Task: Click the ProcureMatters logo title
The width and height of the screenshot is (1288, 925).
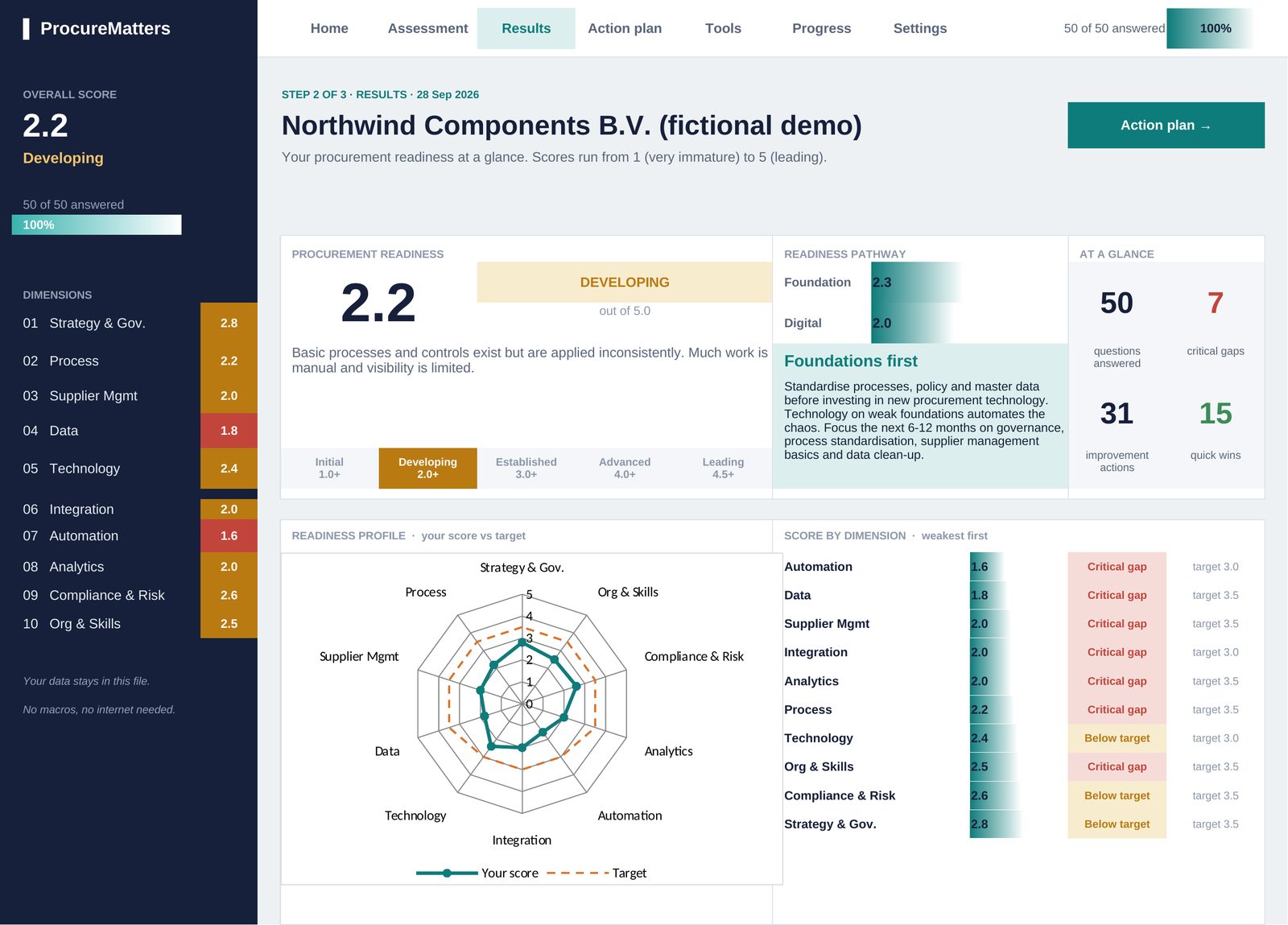Action: tap(105, 29)
